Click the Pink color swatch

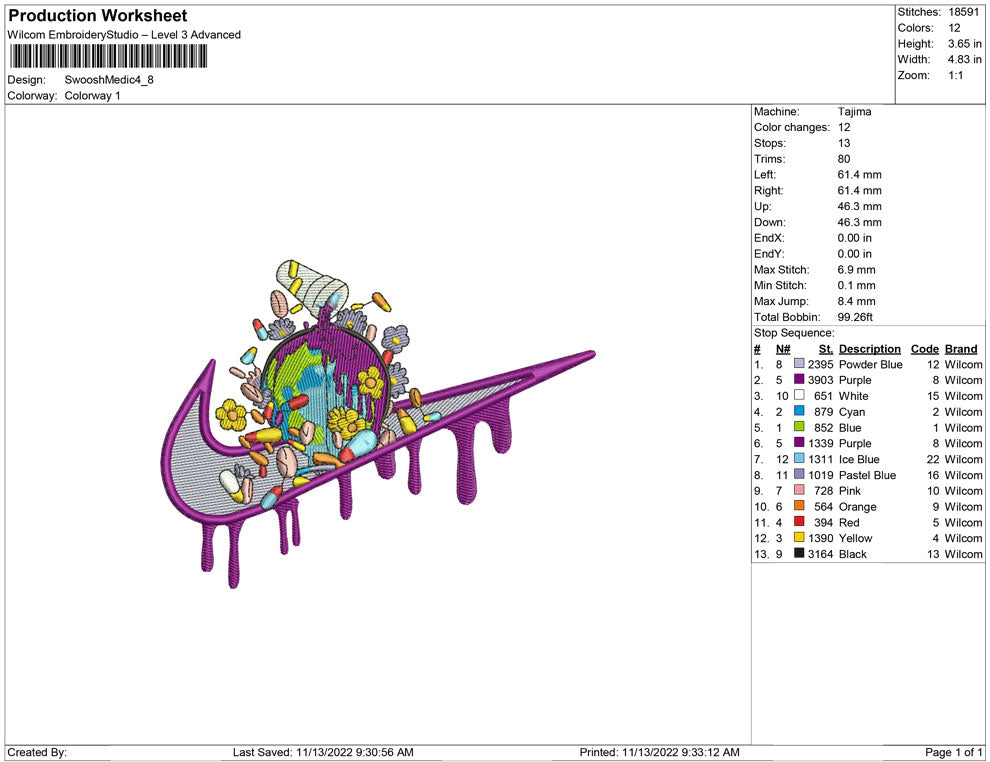[x=799, y=490]
